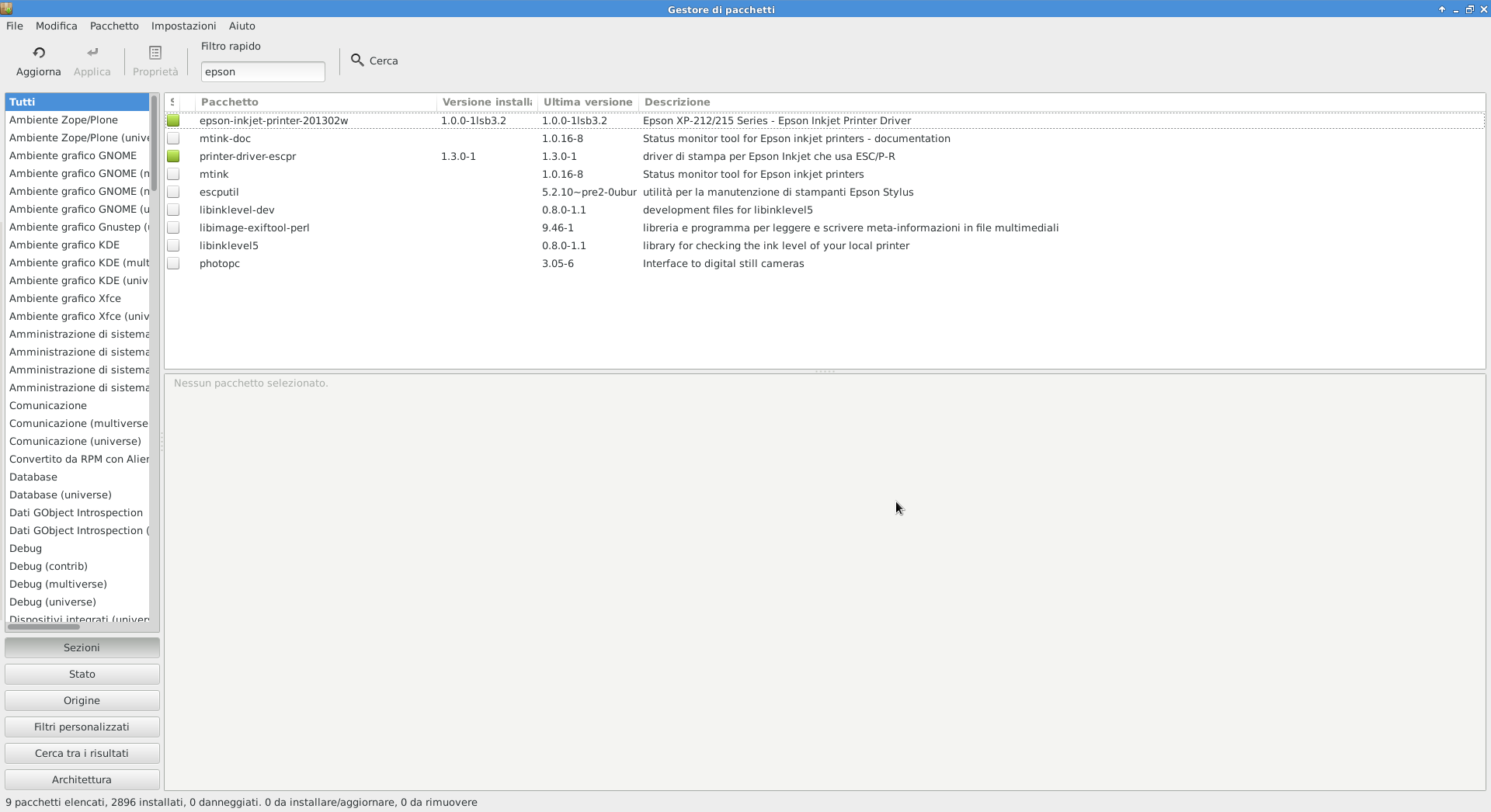Click the Filtri personalizzati button
Image resolution: width=1491 pixels, height=812 pixels.
(x=82, y=727)
